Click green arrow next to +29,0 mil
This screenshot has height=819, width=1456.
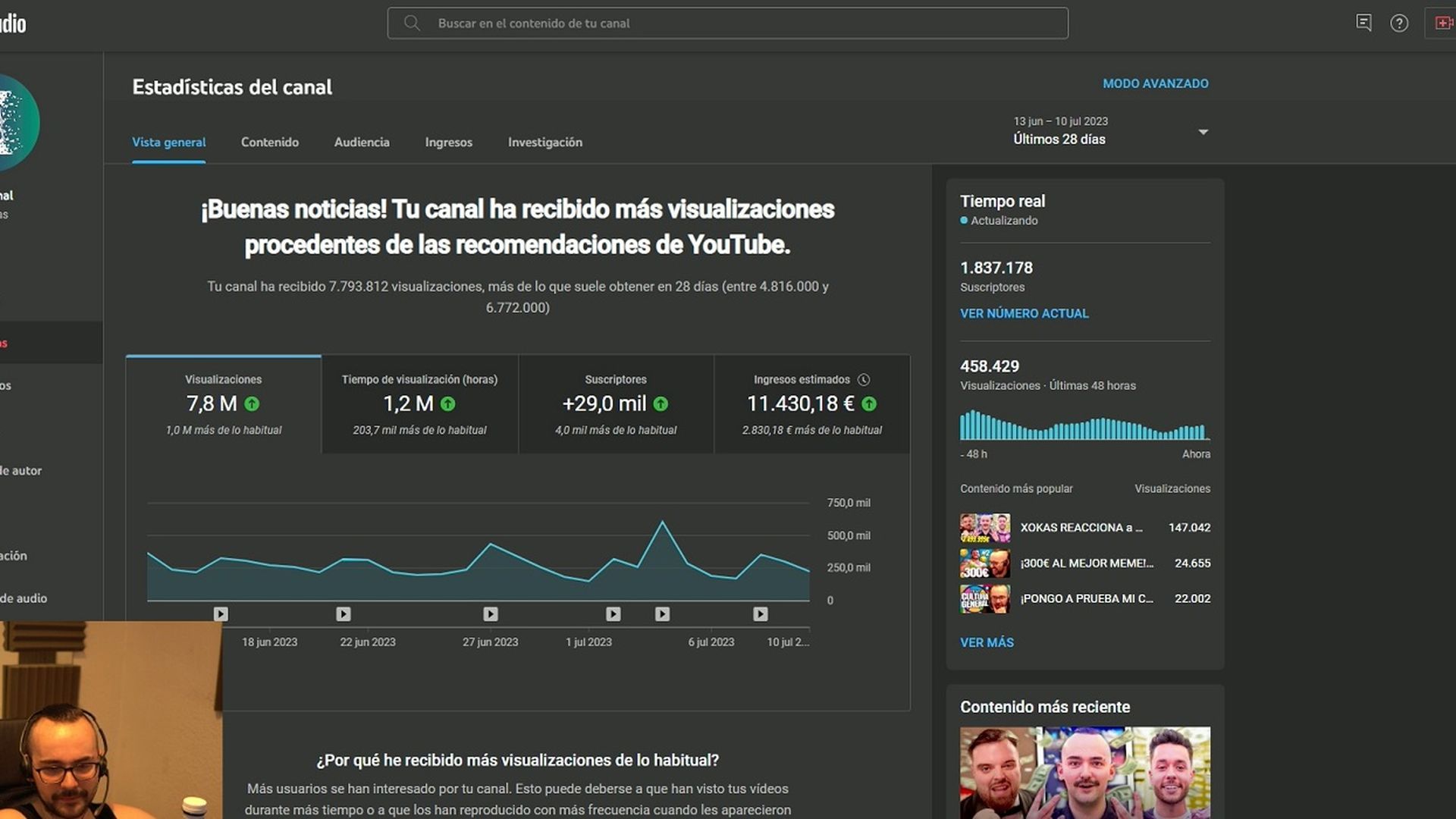click(661, 404)
